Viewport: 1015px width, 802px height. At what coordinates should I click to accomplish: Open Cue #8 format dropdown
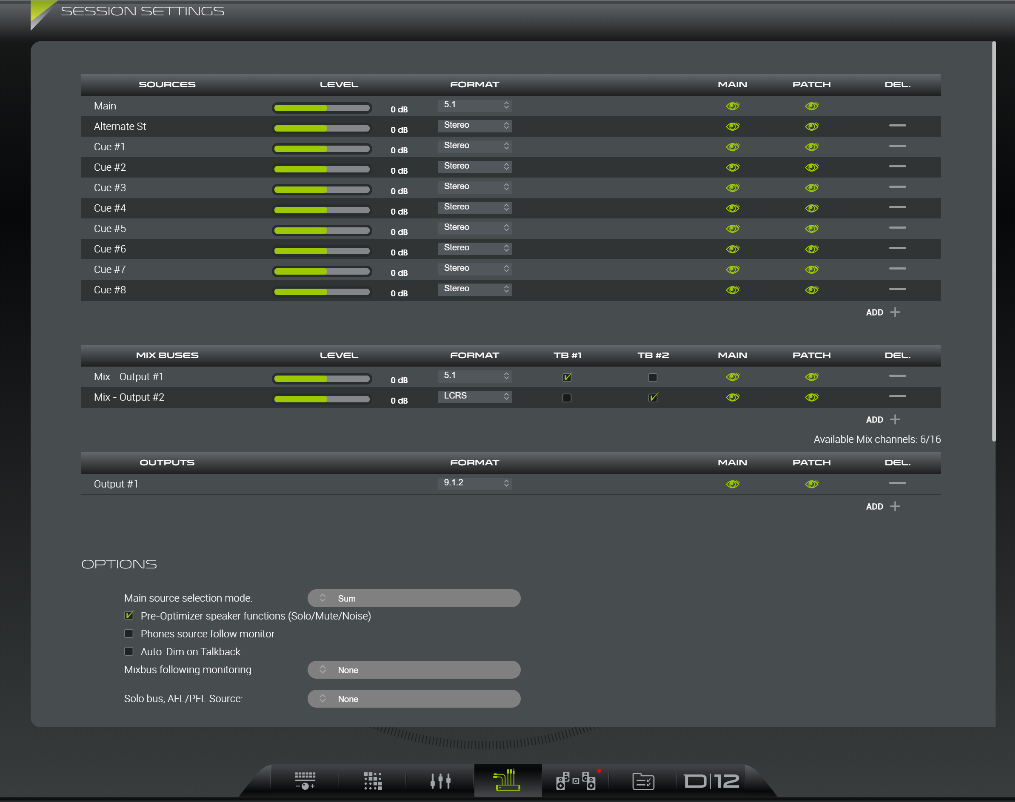pos(475,289)
